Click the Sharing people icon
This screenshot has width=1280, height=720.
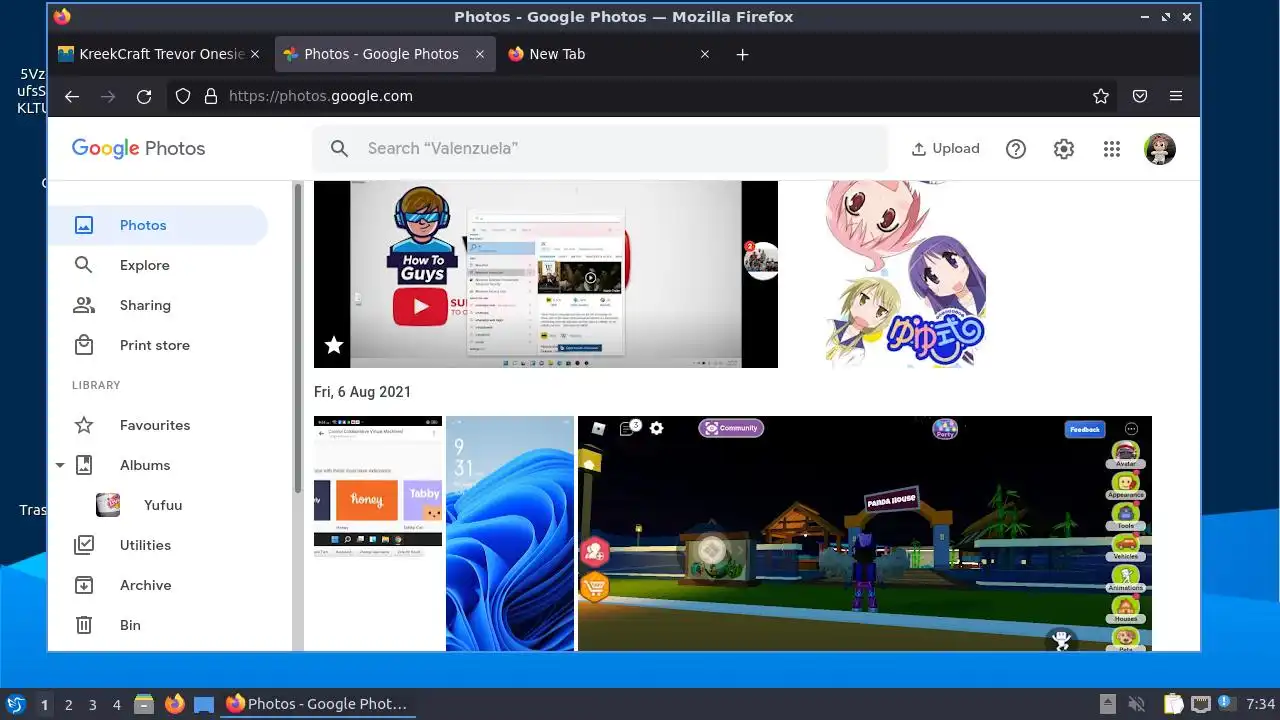click(84, 305)
